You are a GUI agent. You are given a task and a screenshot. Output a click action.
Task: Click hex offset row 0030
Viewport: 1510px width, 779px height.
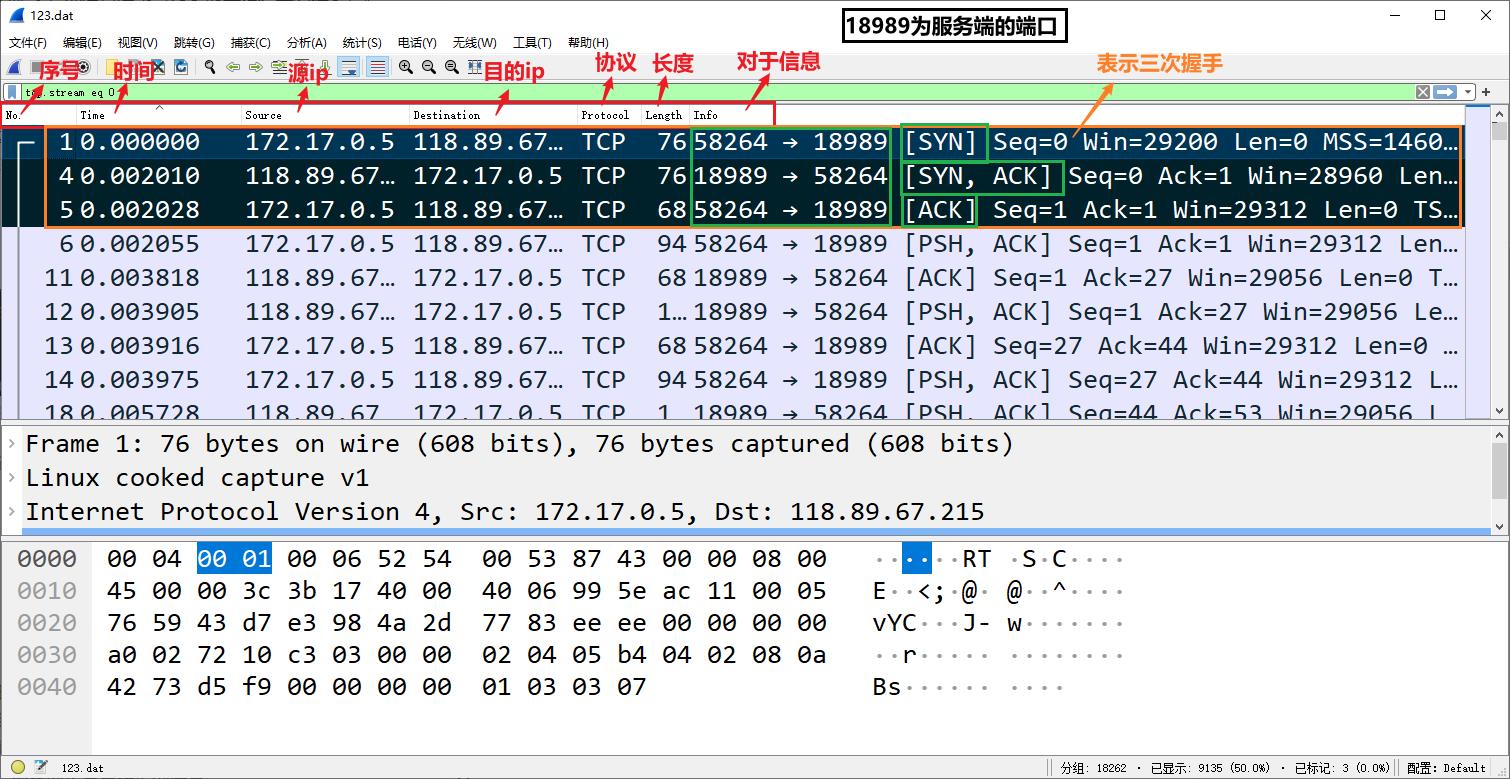tap(47, 655)
